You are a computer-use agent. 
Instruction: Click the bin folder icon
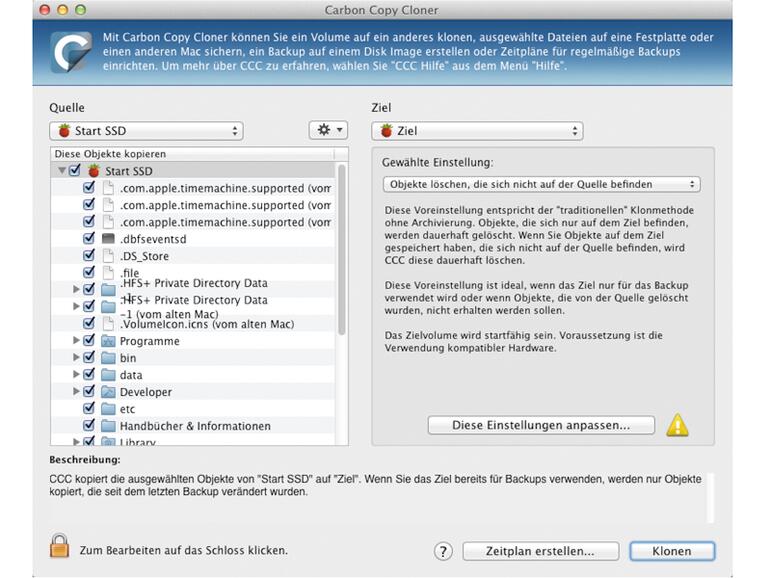click(x=108, y=358)
